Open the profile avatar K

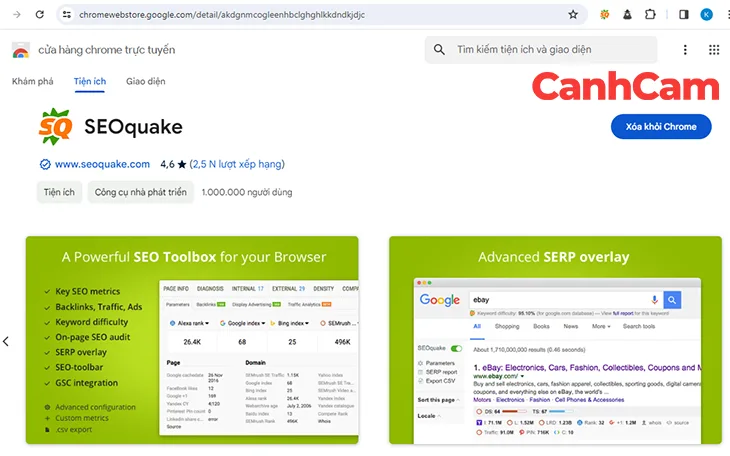pyautogui.click(x=706, y=14)
